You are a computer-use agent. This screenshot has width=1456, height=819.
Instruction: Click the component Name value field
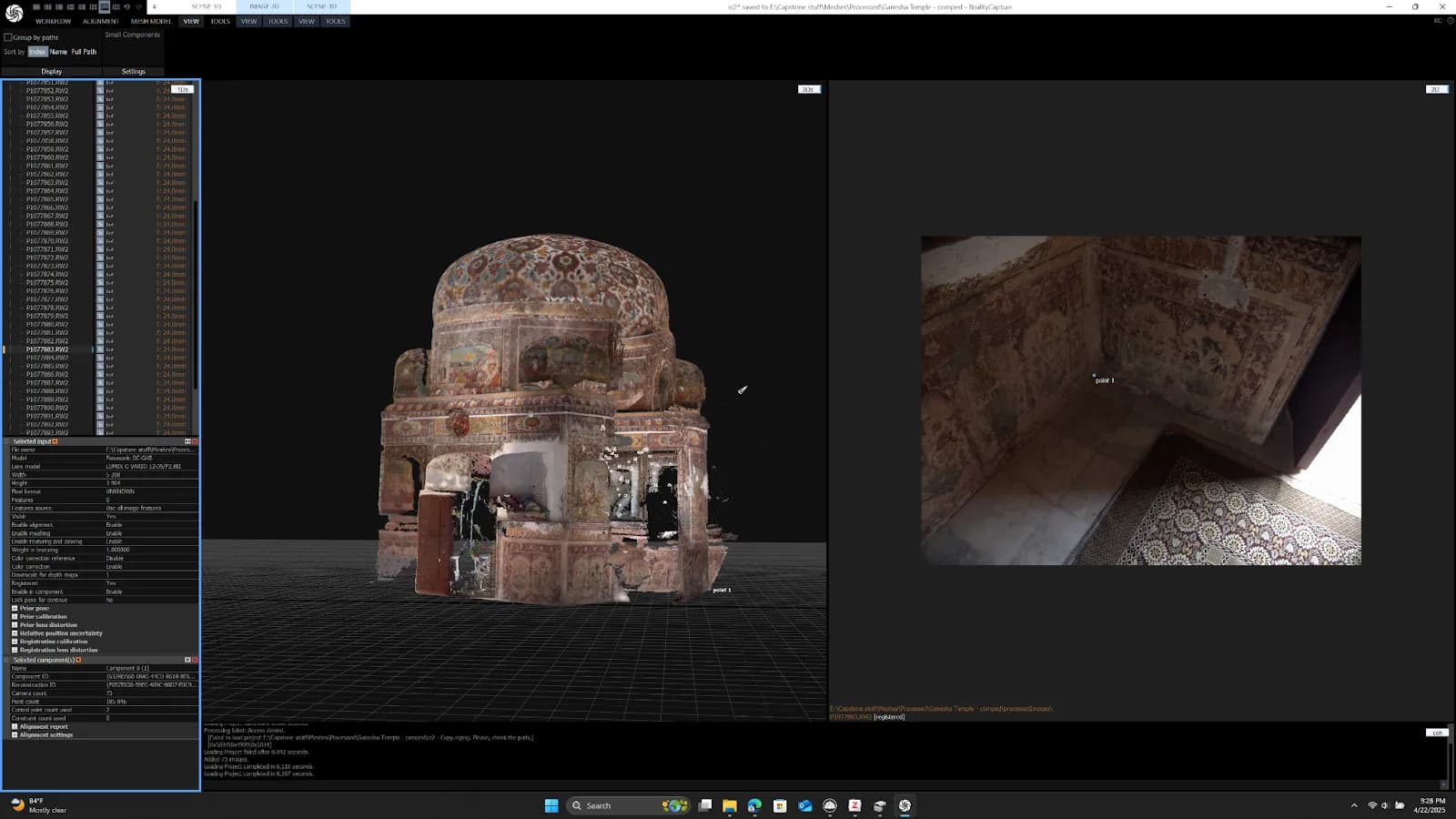pos(151,668)
